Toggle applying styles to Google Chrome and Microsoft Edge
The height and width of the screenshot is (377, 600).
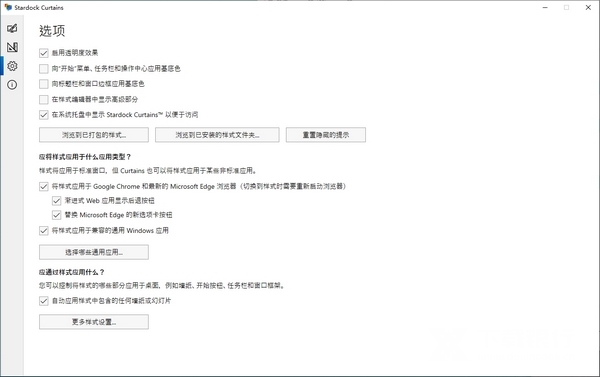pyautogui.click(x=44, y=186)
